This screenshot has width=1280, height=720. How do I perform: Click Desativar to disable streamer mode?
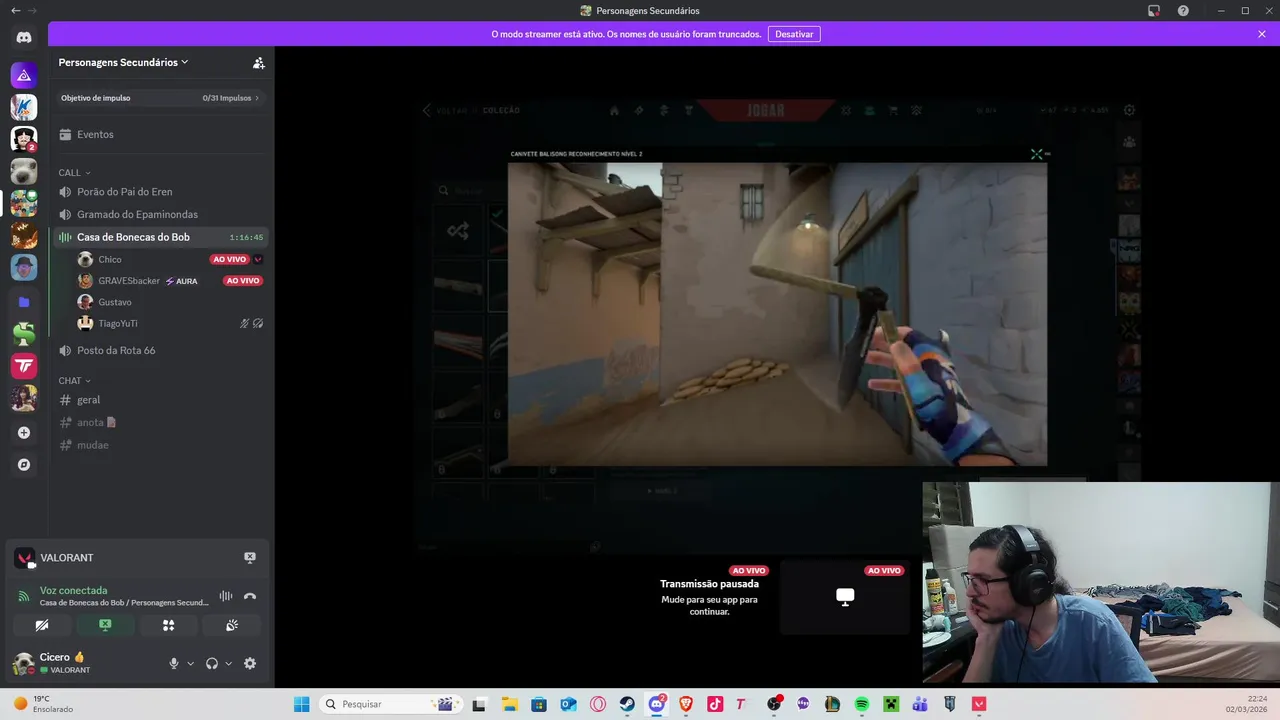tap(794, 34)
